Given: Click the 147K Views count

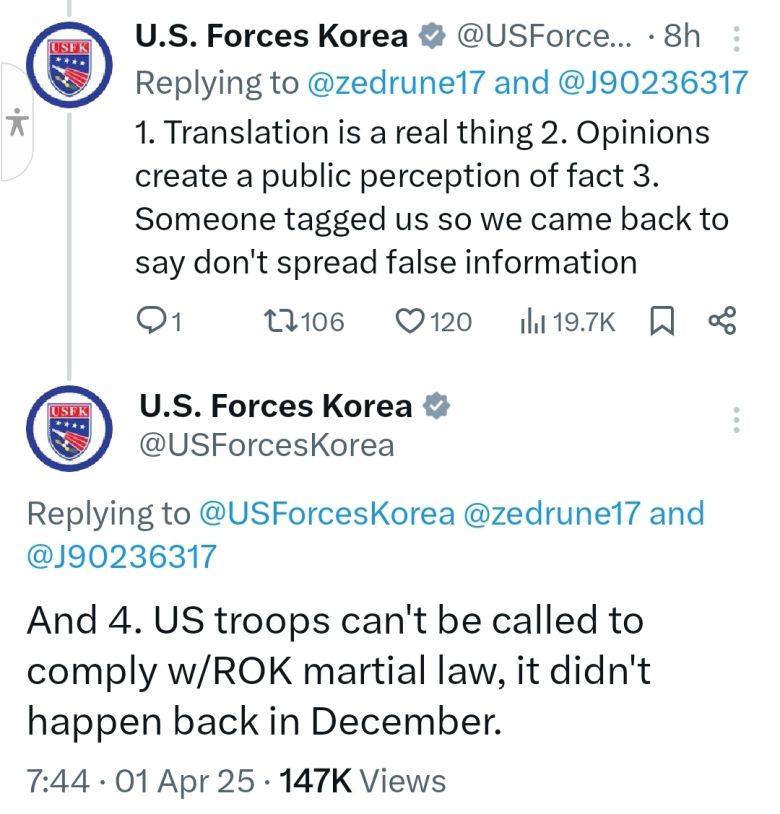Looking at the screenshot, I should pos(364,781).
